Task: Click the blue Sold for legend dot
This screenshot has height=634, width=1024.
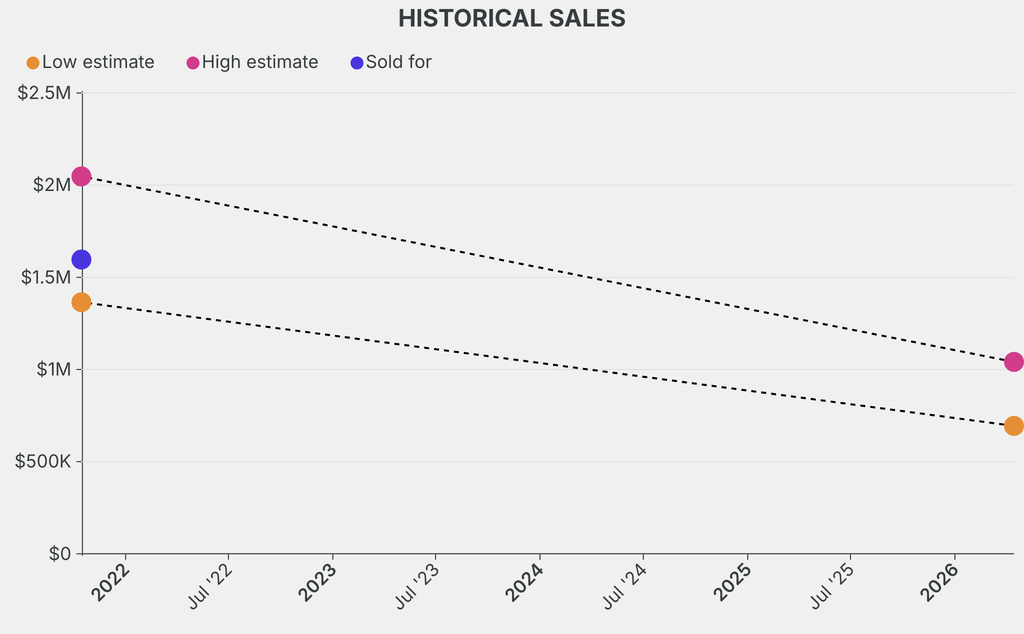Action: [x=357, y=63]
